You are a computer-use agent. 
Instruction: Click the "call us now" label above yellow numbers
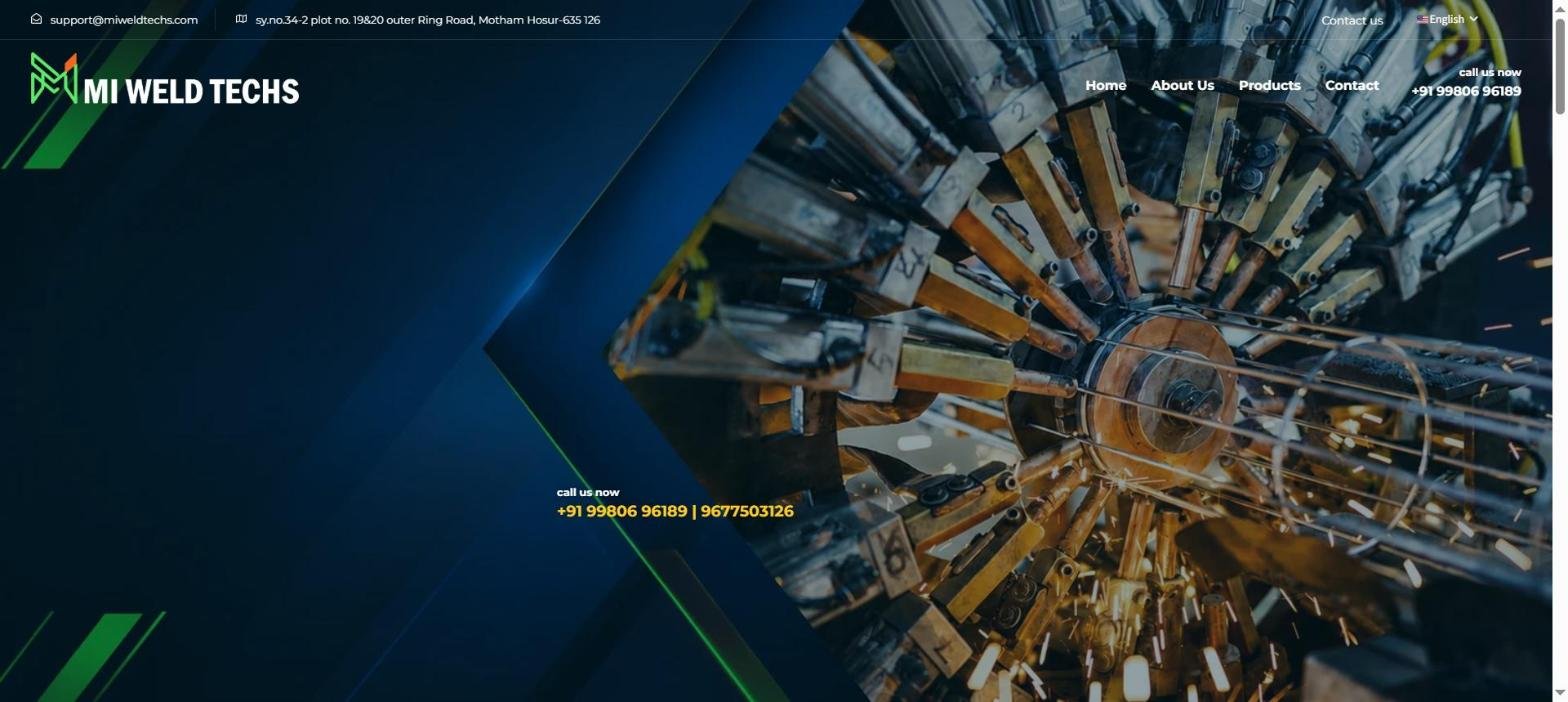pos(588,492)
